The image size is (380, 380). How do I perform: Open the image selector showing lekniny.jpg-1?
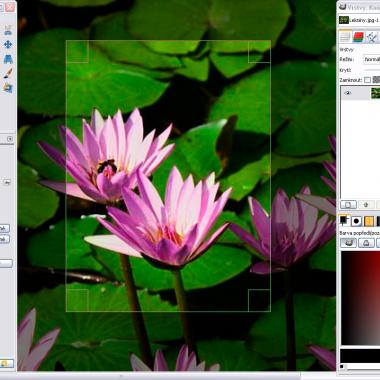359,20
